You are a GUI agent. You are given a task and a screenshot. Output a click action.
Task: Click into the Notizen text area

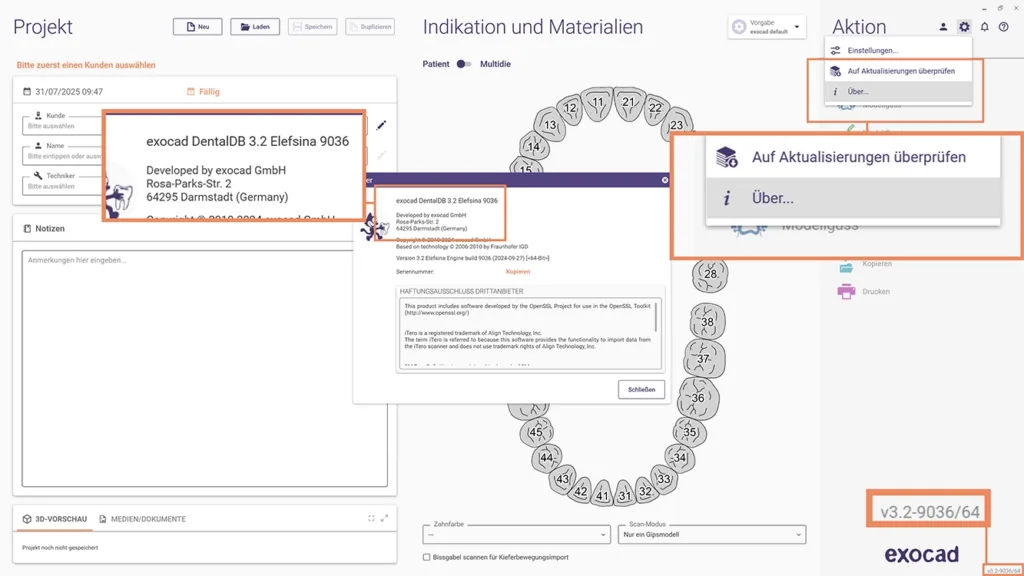[x=204, y=368]
